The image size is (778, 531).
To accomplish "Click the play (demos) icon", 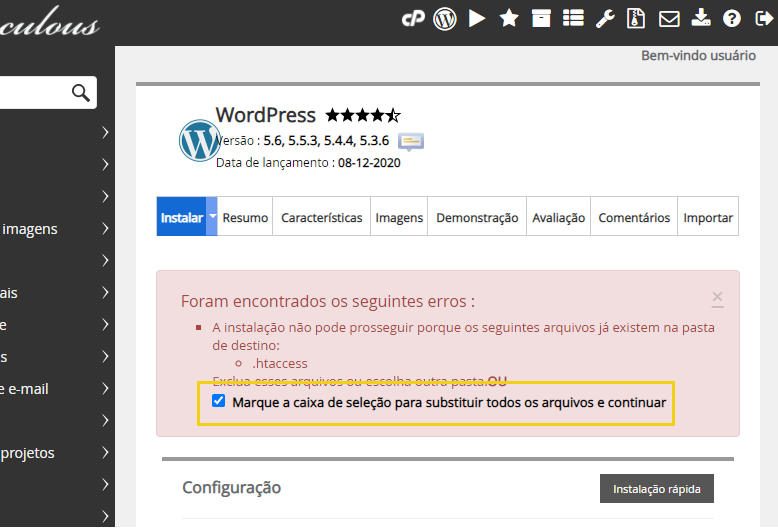I will pyautogui.click(x=477, y=19).
